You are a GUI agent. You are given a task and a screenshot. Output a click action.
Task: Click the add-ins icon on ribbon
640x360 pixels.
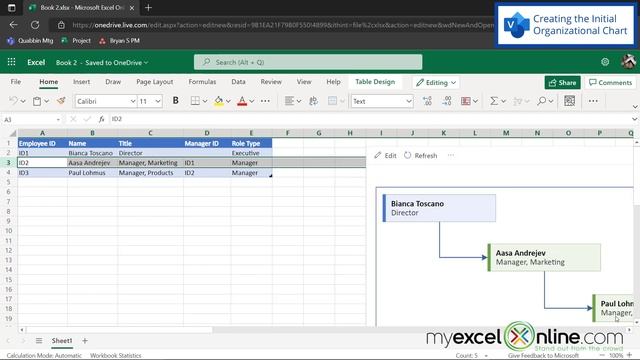click(x=569, y=101)
